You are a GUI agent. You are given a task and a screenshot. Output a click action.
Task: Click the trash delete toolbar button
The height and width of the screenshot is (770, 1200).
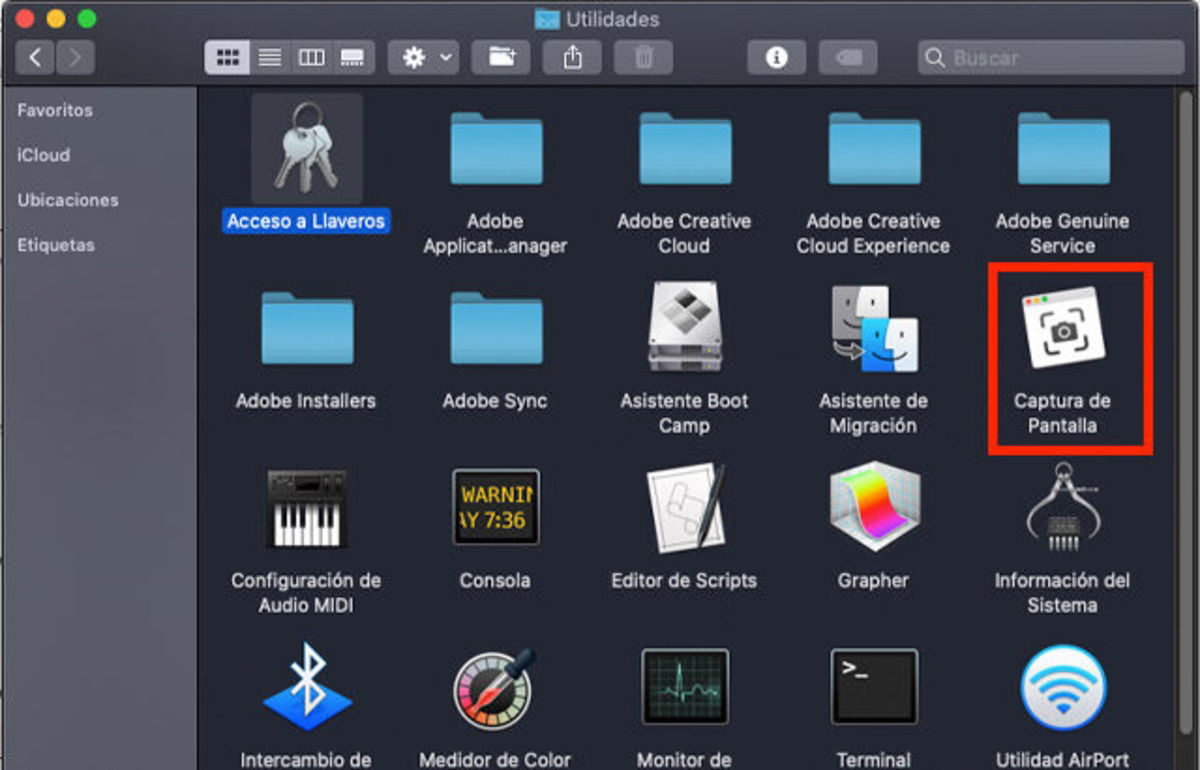[643, 57]
